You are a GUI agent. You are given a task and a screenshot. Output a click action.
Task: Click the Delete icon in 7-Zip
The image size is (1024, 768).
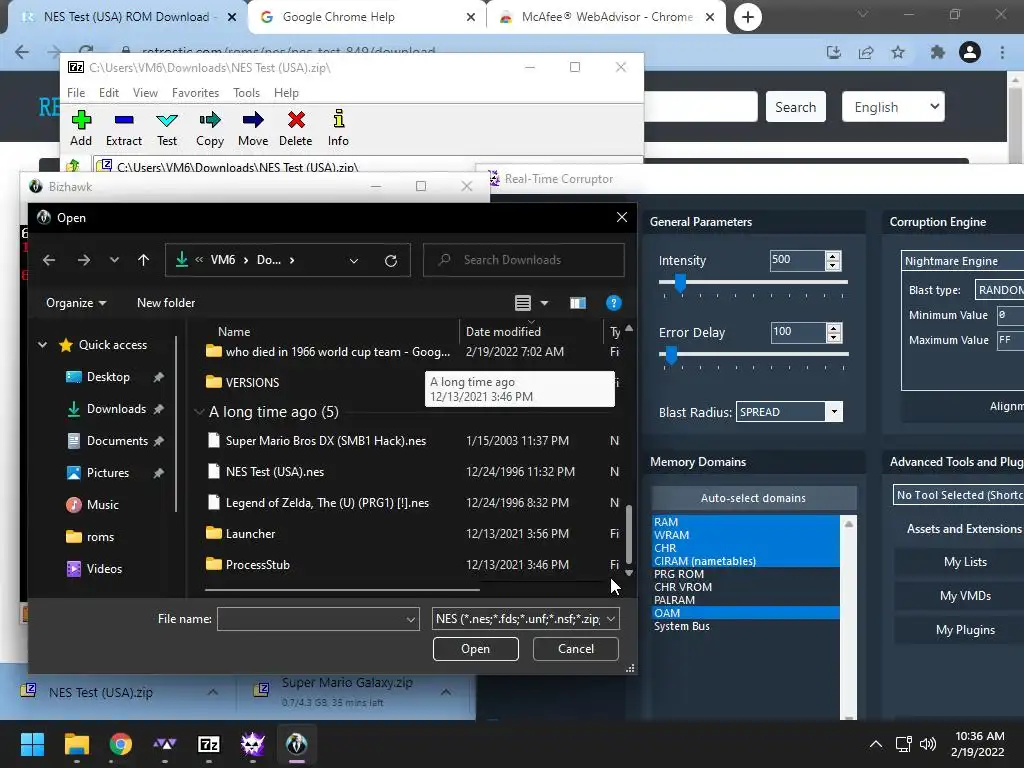click(x=296, y=120)
